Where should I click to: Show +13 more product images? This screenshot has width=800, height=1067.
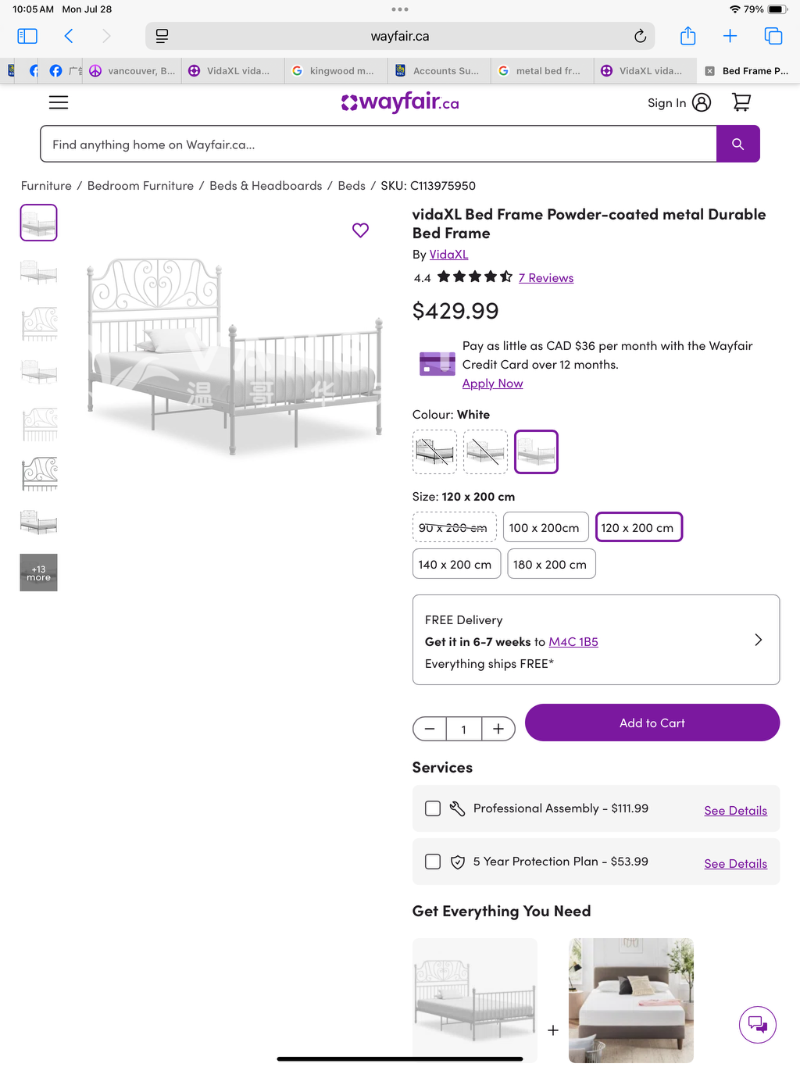pyautogui.click(x=39, y=573)
